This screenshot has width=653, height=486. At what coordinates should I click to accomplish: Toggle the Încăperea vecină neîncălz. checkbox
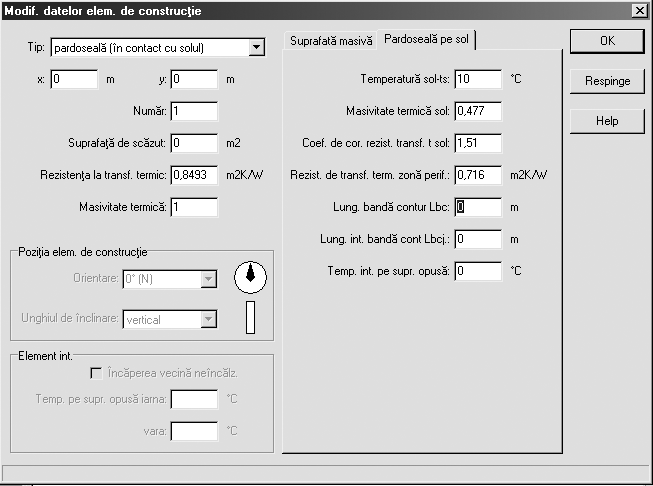coord(97,373)
